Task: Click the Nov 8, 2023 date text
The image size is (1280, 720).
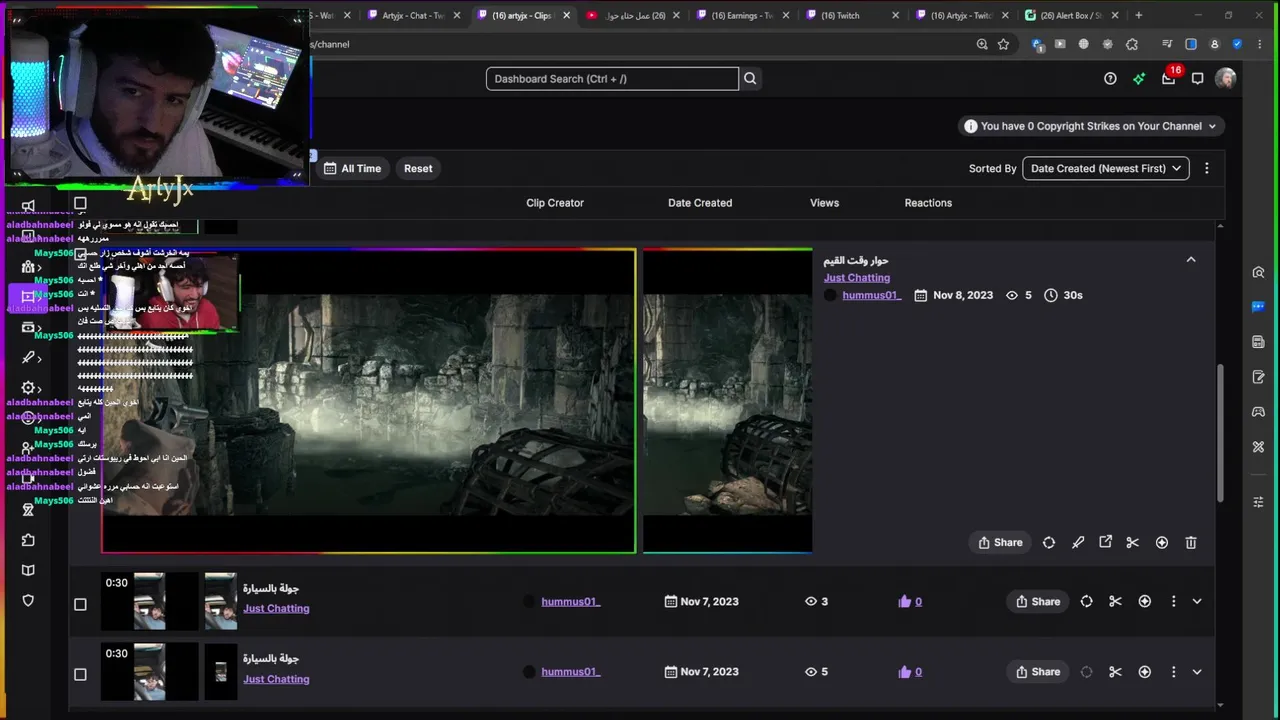Action: pos(963,295)
